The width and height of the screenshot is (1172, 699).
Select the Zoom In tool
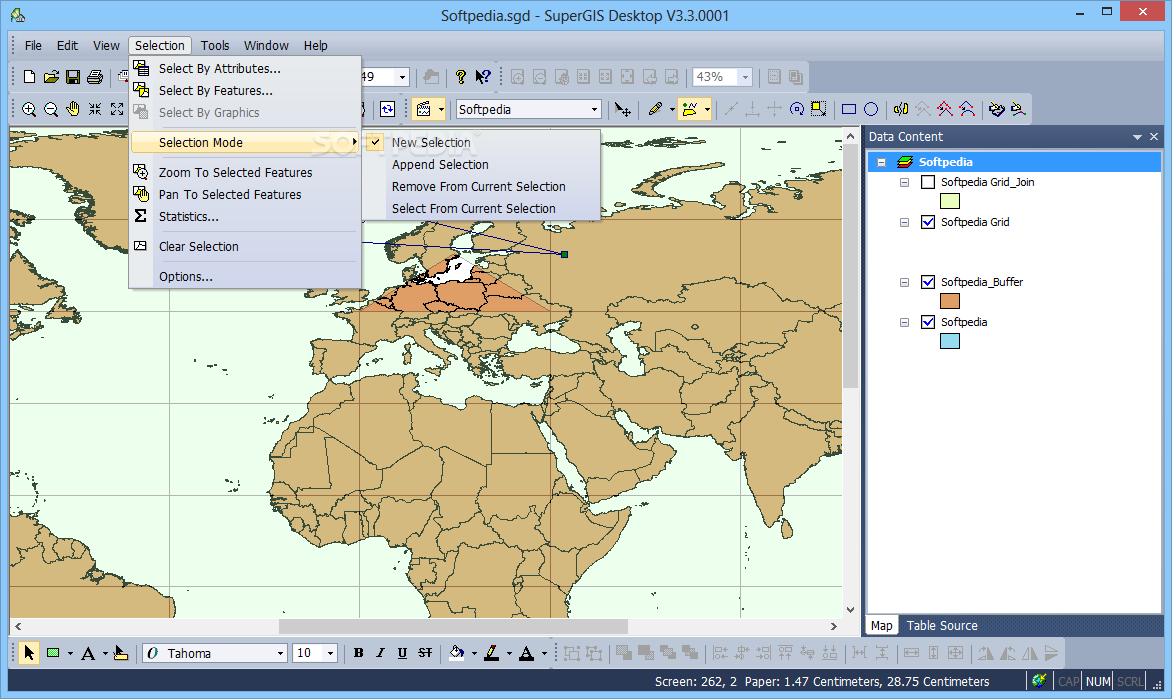point(29,109)
